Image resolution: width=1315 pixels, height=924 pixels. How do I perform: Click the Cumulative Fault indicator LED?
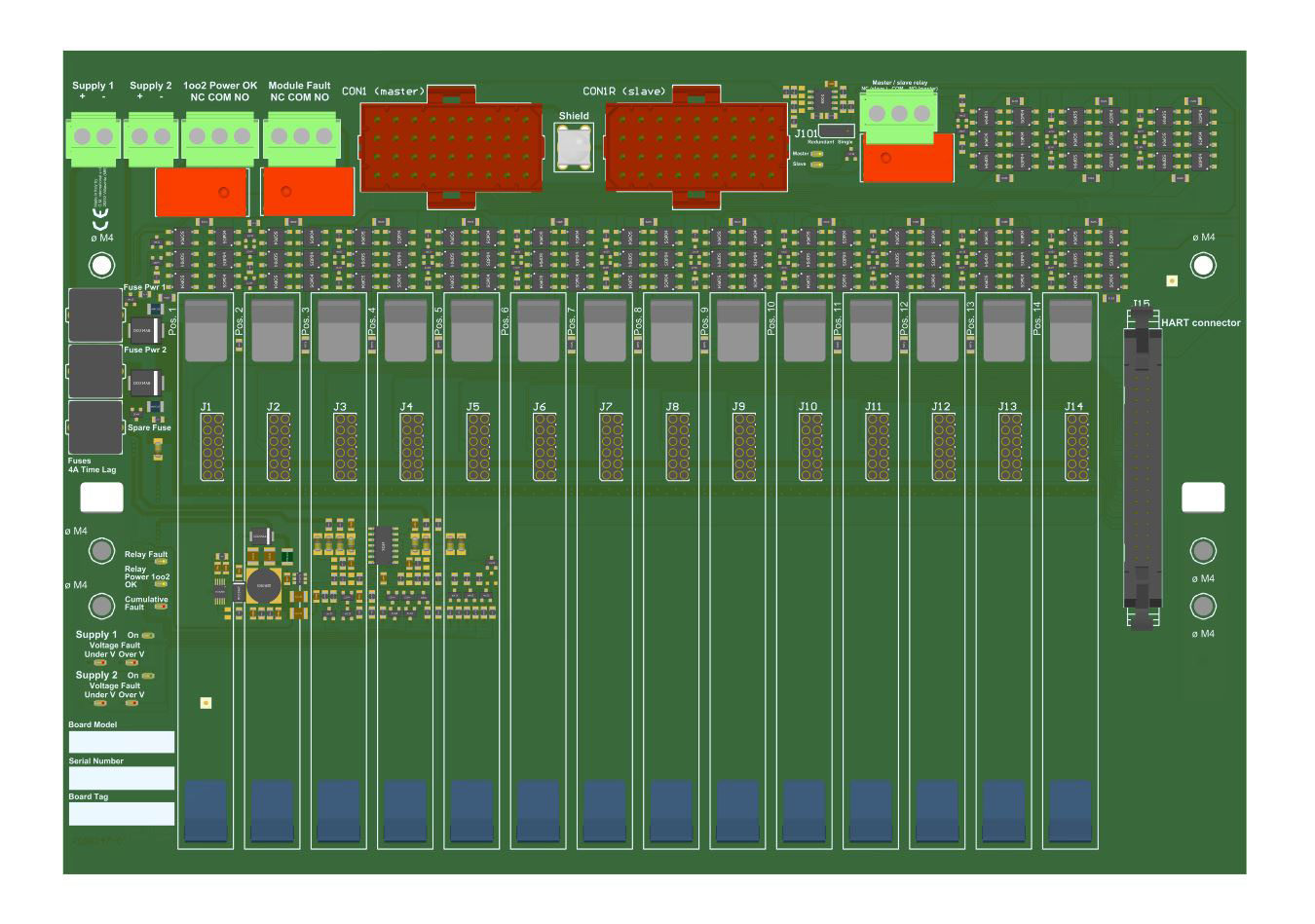pos(161,607)
